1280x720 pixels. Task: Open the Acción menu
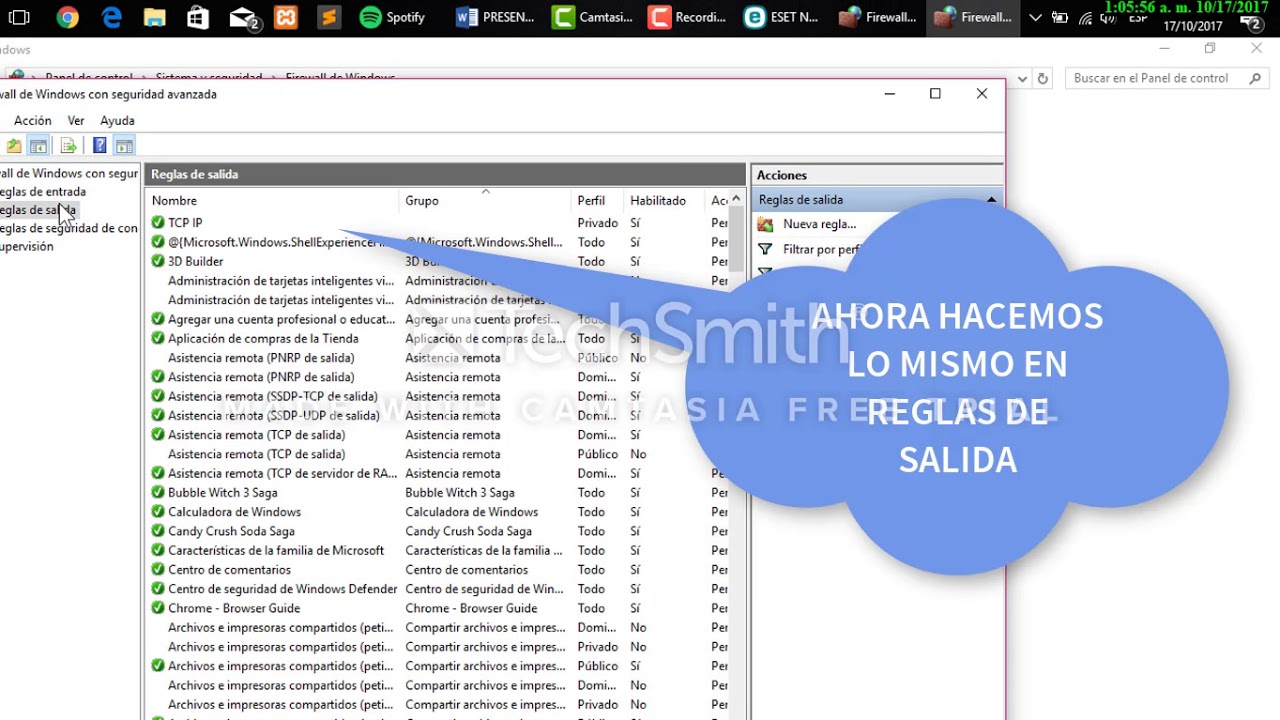click(x=32, y=120)
